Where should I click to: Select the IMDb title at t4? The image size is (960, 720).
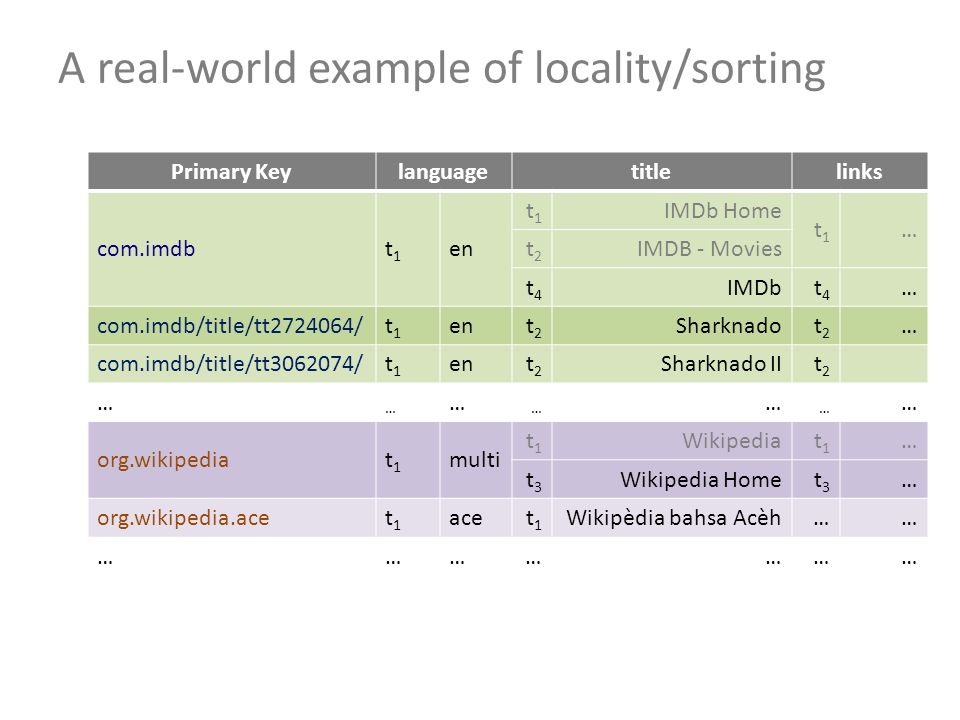click(x=672, y=287)
